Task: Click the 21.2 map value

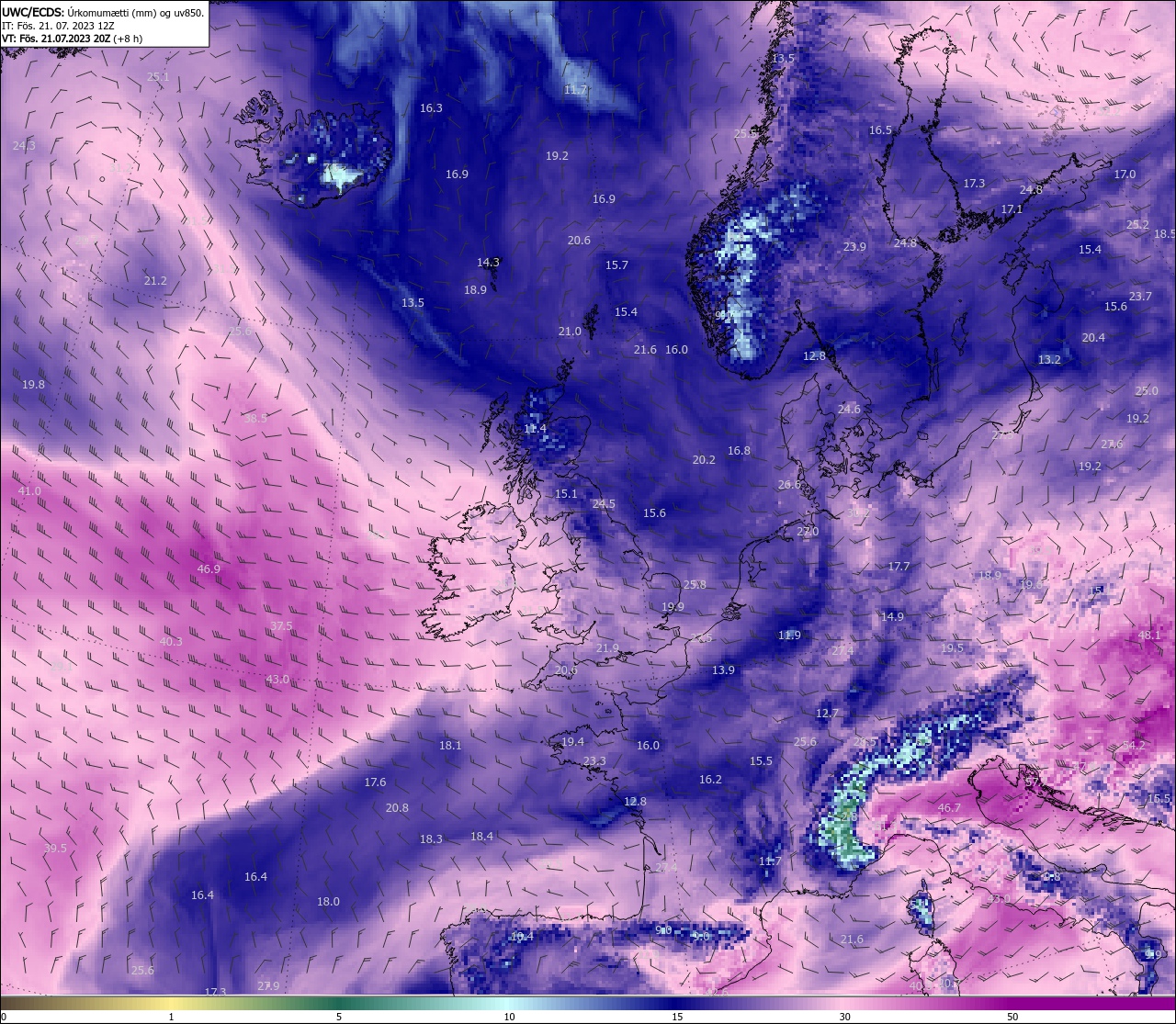Action: coord(155,281)
